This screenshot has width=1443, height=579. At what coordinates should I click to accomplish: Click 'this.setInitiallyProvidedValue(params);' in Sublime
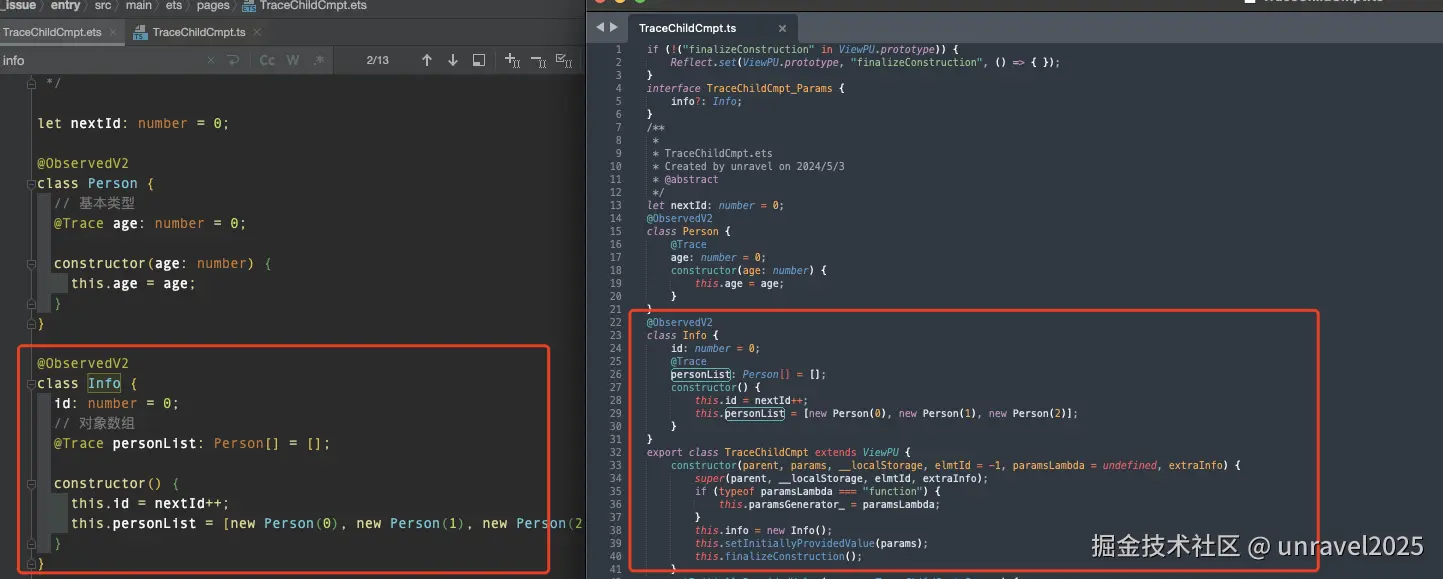812,544
